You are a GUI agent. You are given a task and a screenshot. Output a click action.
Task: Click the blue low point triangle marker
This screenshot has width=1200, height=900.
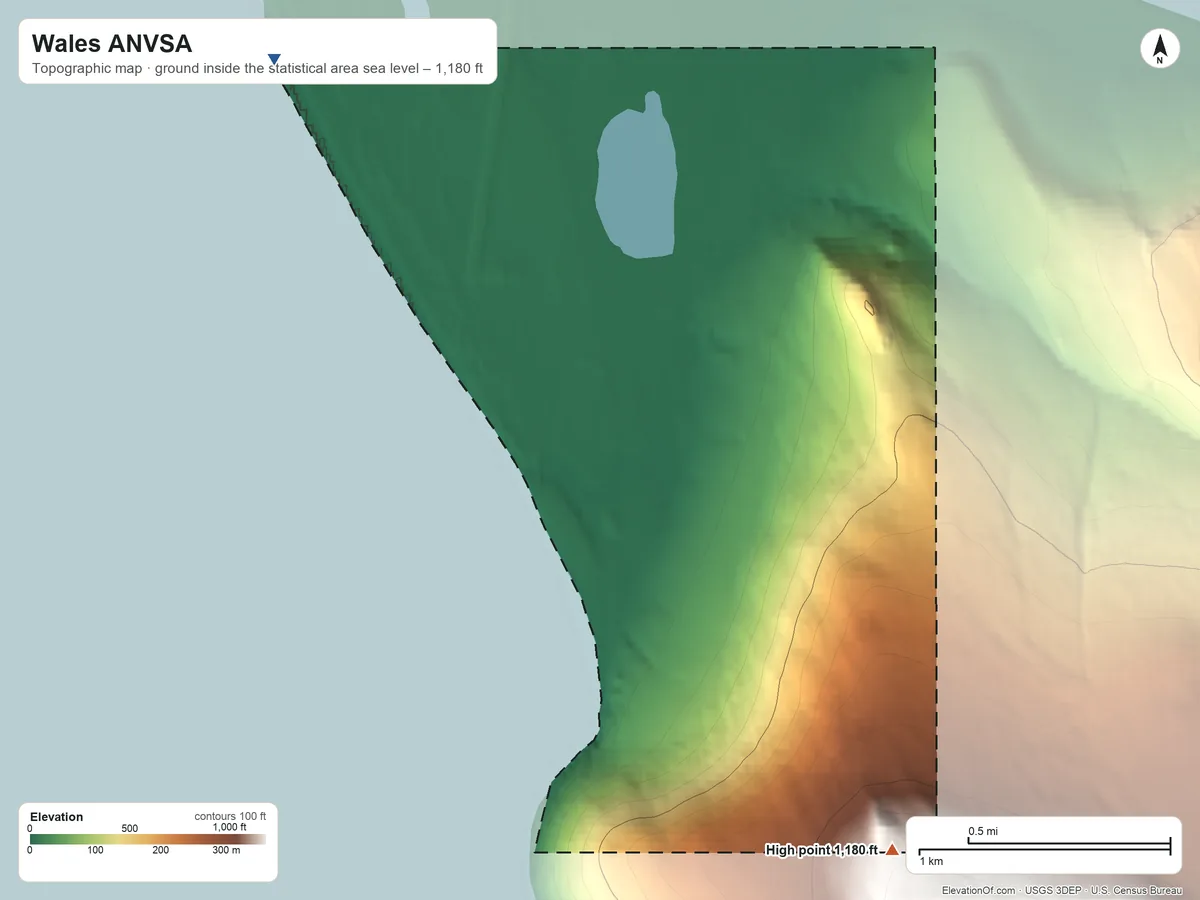pos(274,60)
